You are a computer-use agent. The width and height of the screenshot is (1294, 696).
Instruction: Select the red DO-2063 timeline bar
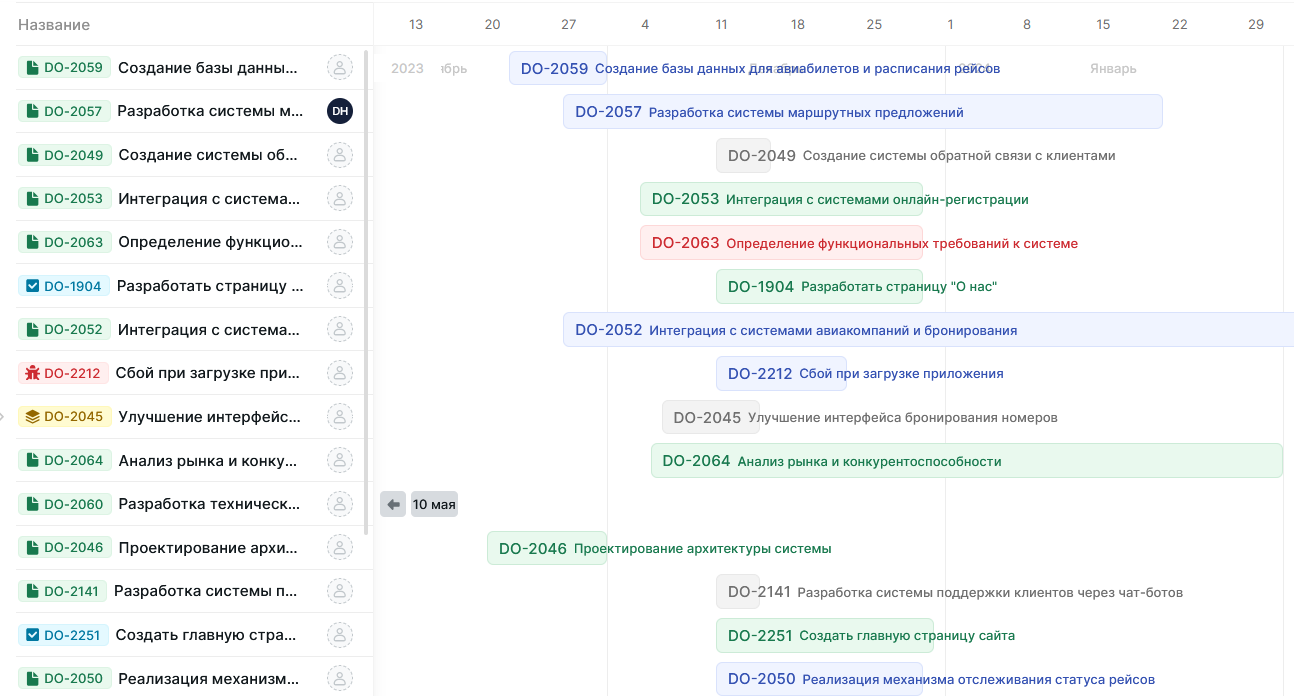(x=780, y=243)
